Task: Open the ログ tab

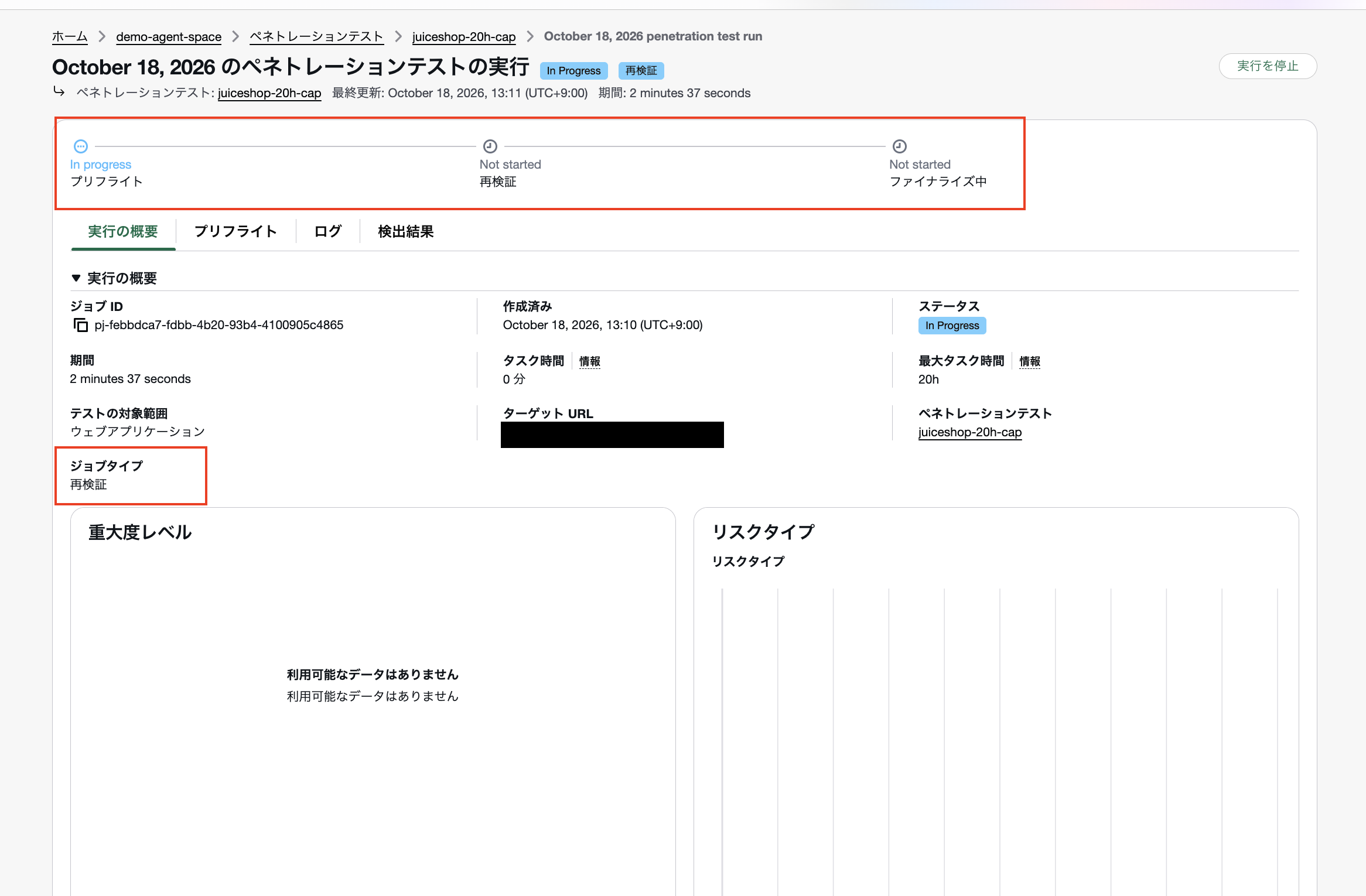Action: (x=328, y=231)
